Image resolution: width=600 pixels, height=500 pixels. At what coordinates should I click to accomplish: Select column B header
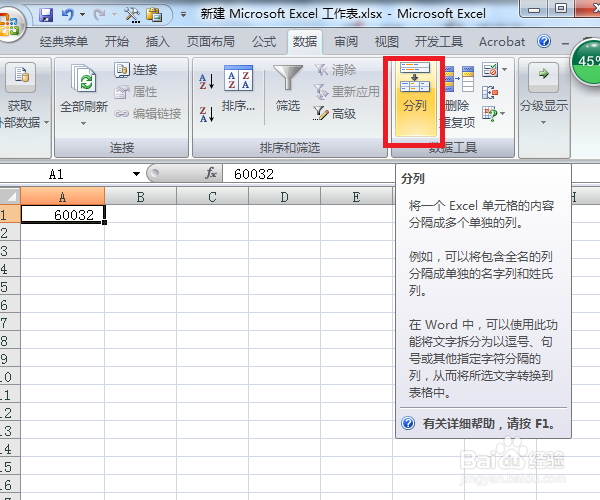[x=140, y=197]
